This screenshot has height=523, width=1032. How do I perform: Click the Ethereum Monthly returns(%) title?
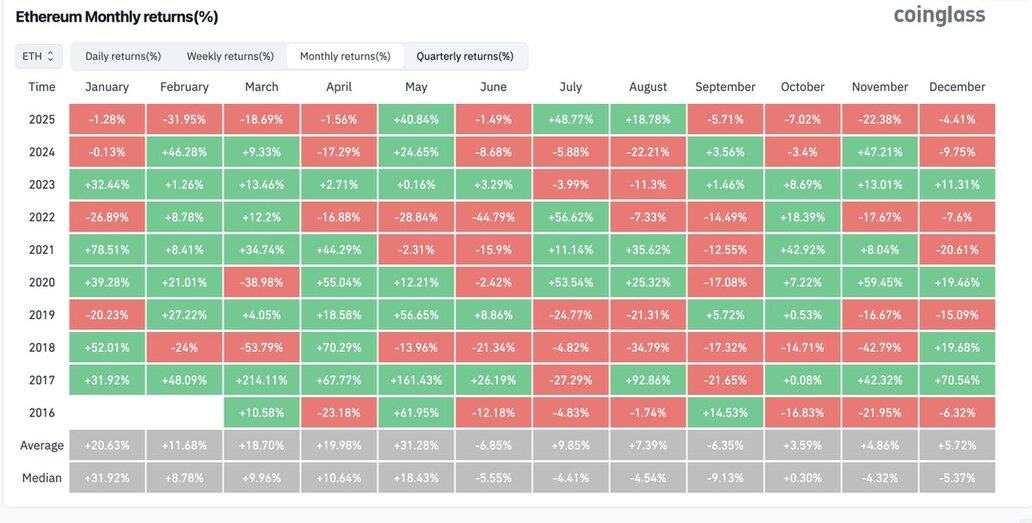(117, 17)
